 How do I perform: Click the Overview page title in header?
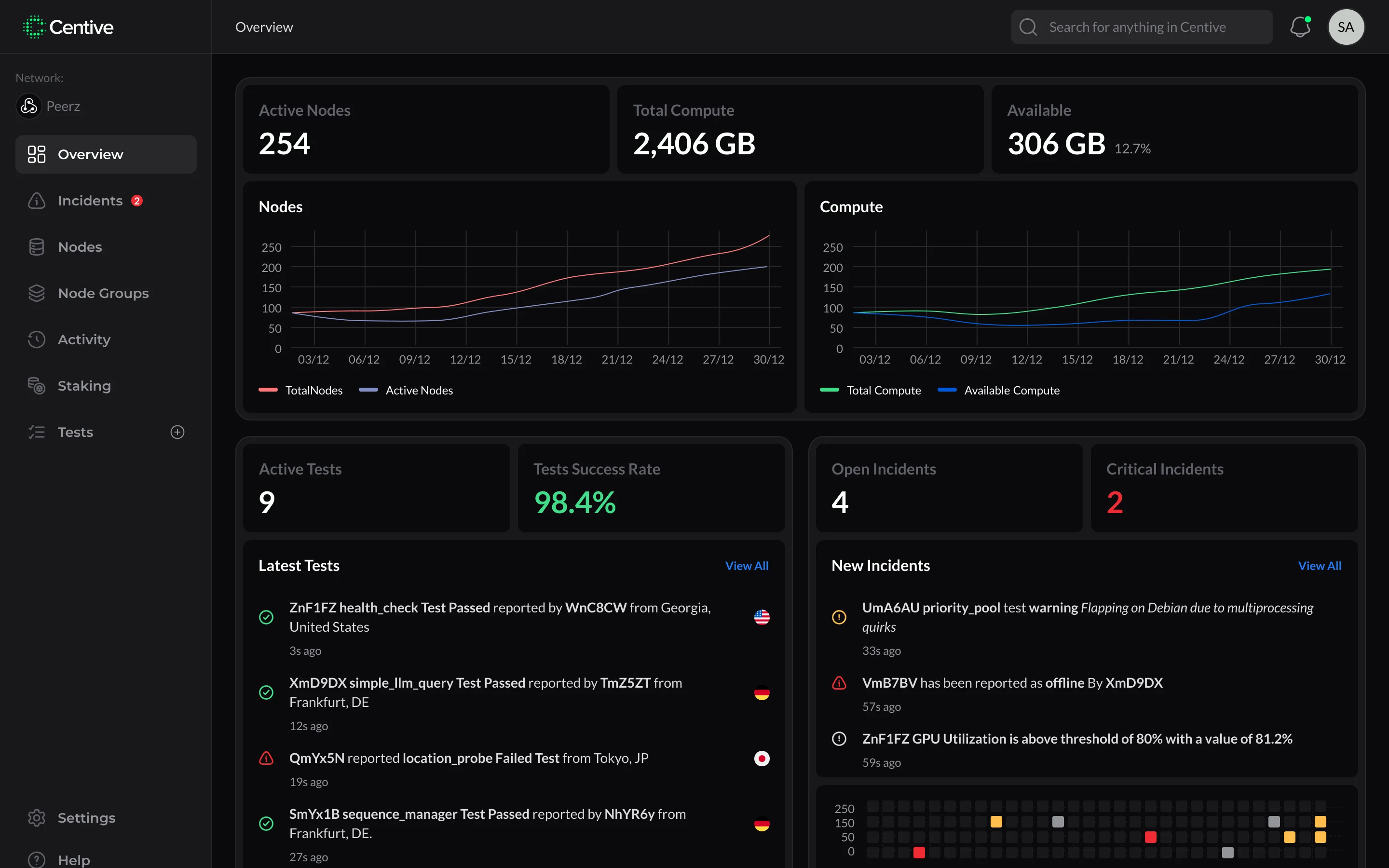pos(264,27)
